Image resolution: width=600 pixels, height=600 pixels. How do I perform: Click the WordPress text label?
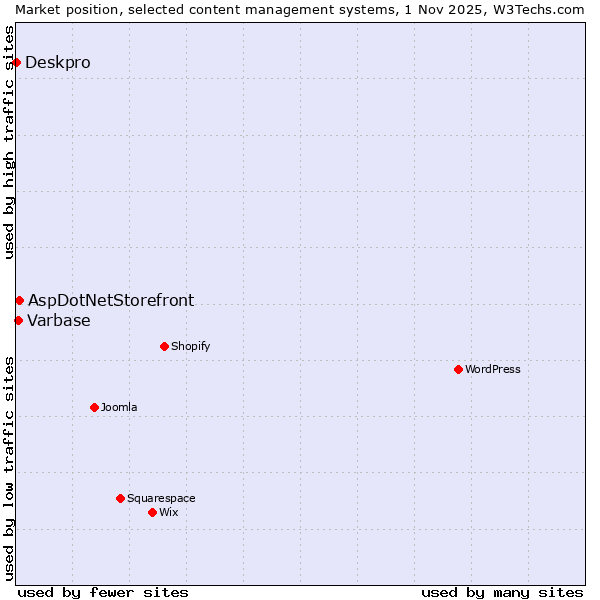493,369
